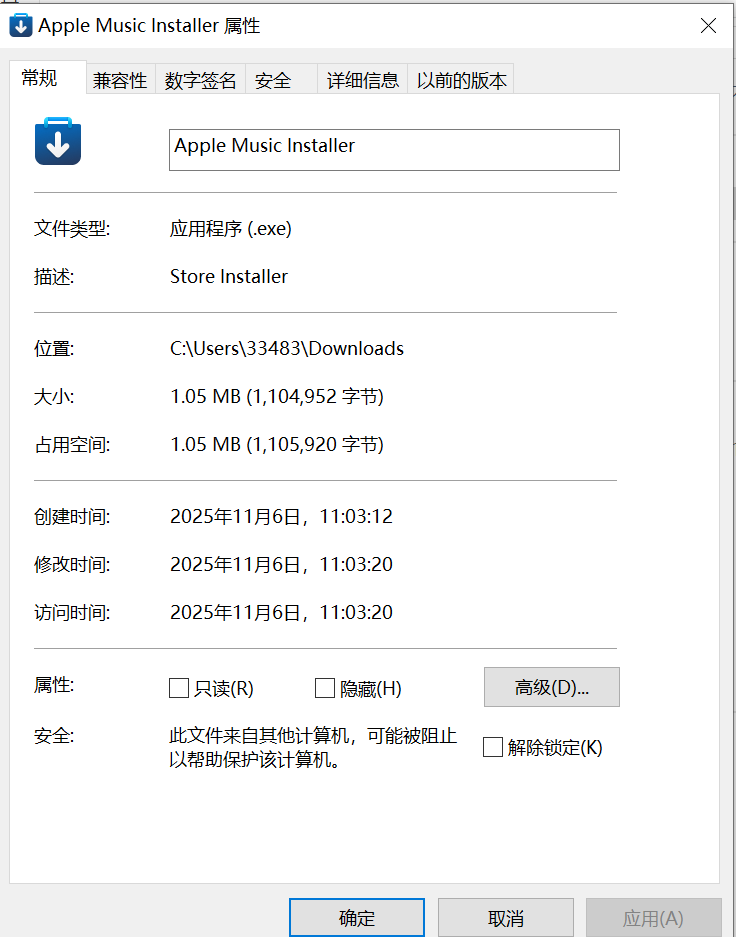The width and height of the screenshot is (736, 937).
Task: Close the properties dialog with X
Action: coord(708,26)
